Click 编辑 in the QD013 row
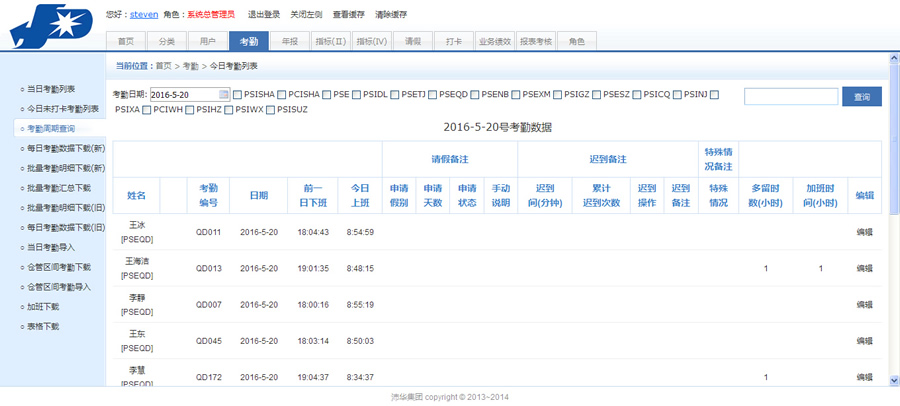This screenshot has width=900, height=406. (864, 268)
